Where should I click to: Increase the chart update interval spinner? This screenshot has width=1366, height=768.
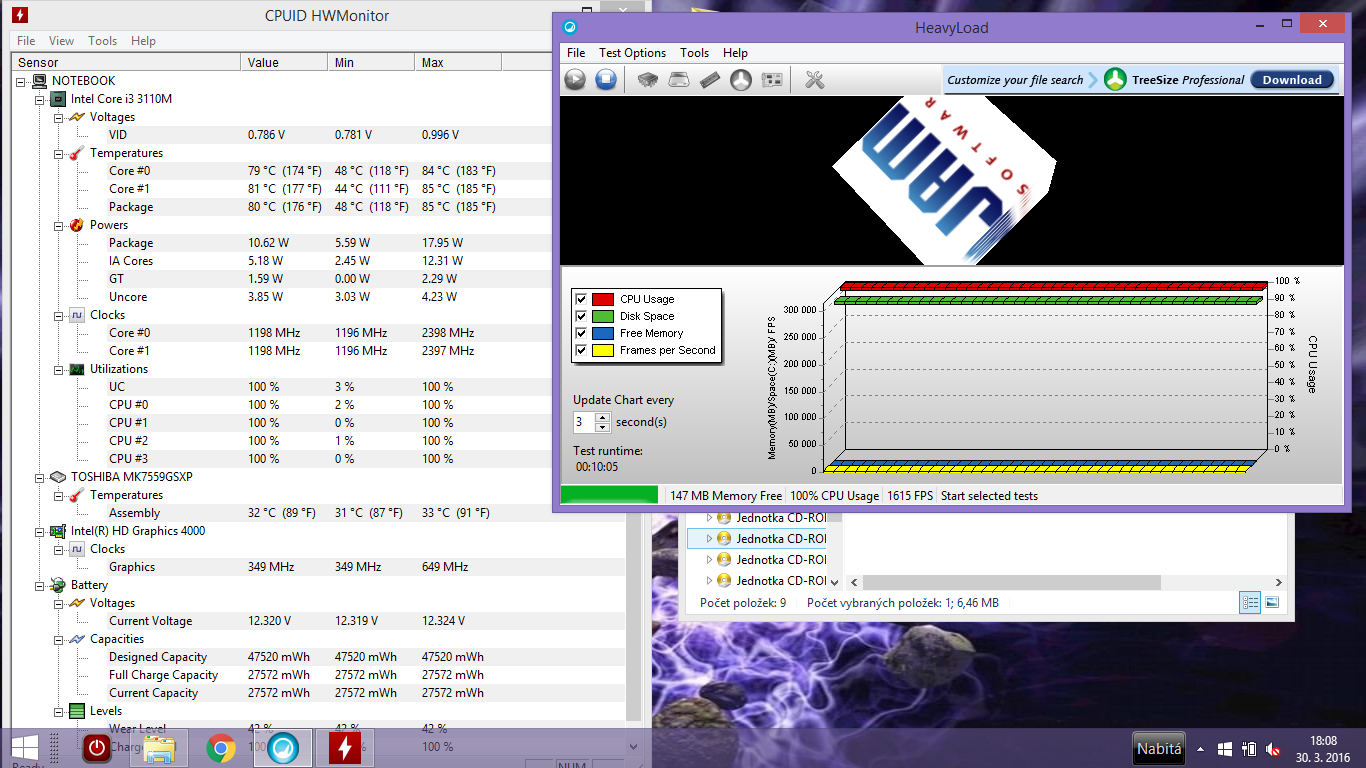tap(602, 417)
